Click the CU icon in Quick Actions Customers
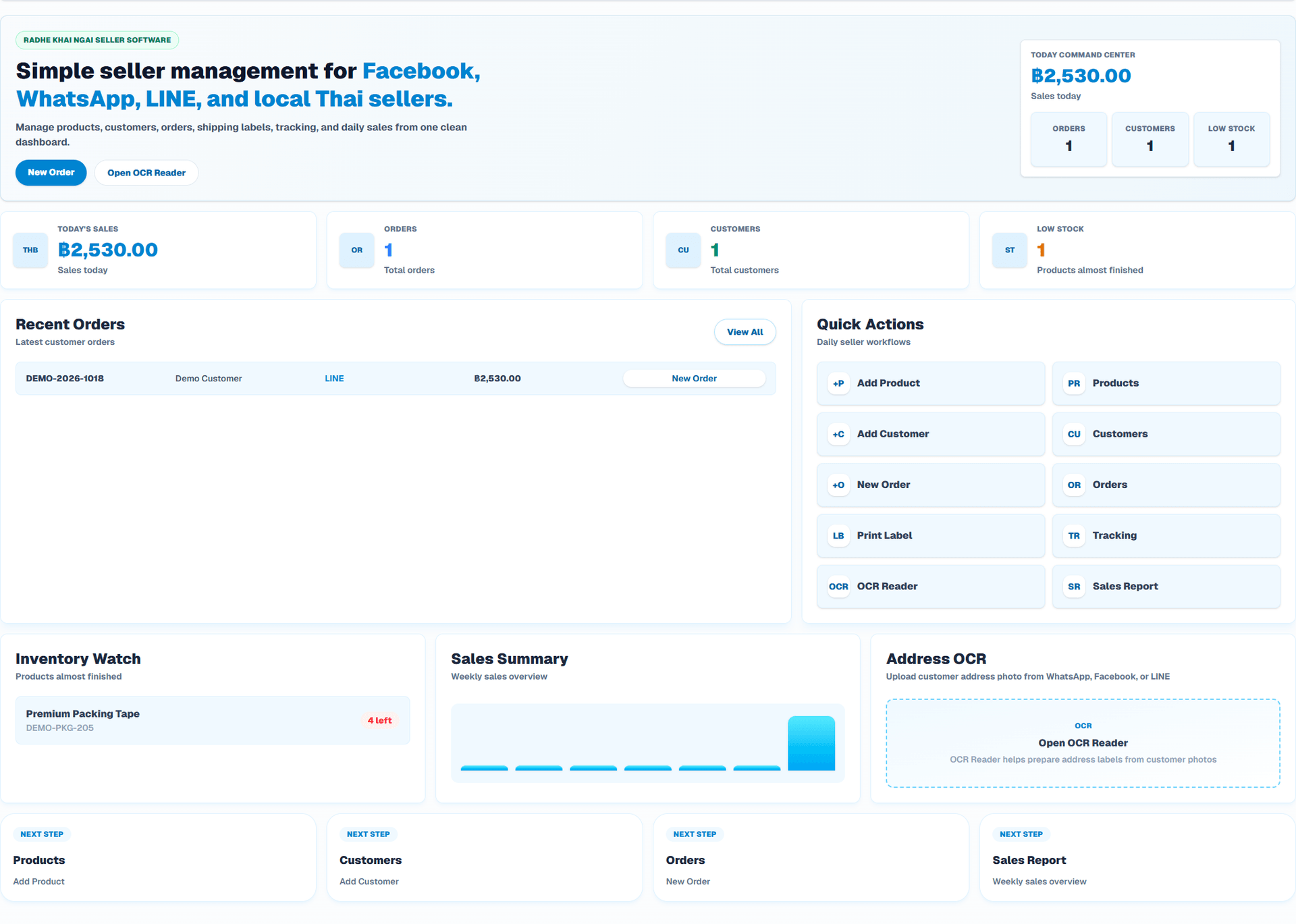Image resolution: width=1296 pixels, height=924 pixels. click(x=1074, y=434)
